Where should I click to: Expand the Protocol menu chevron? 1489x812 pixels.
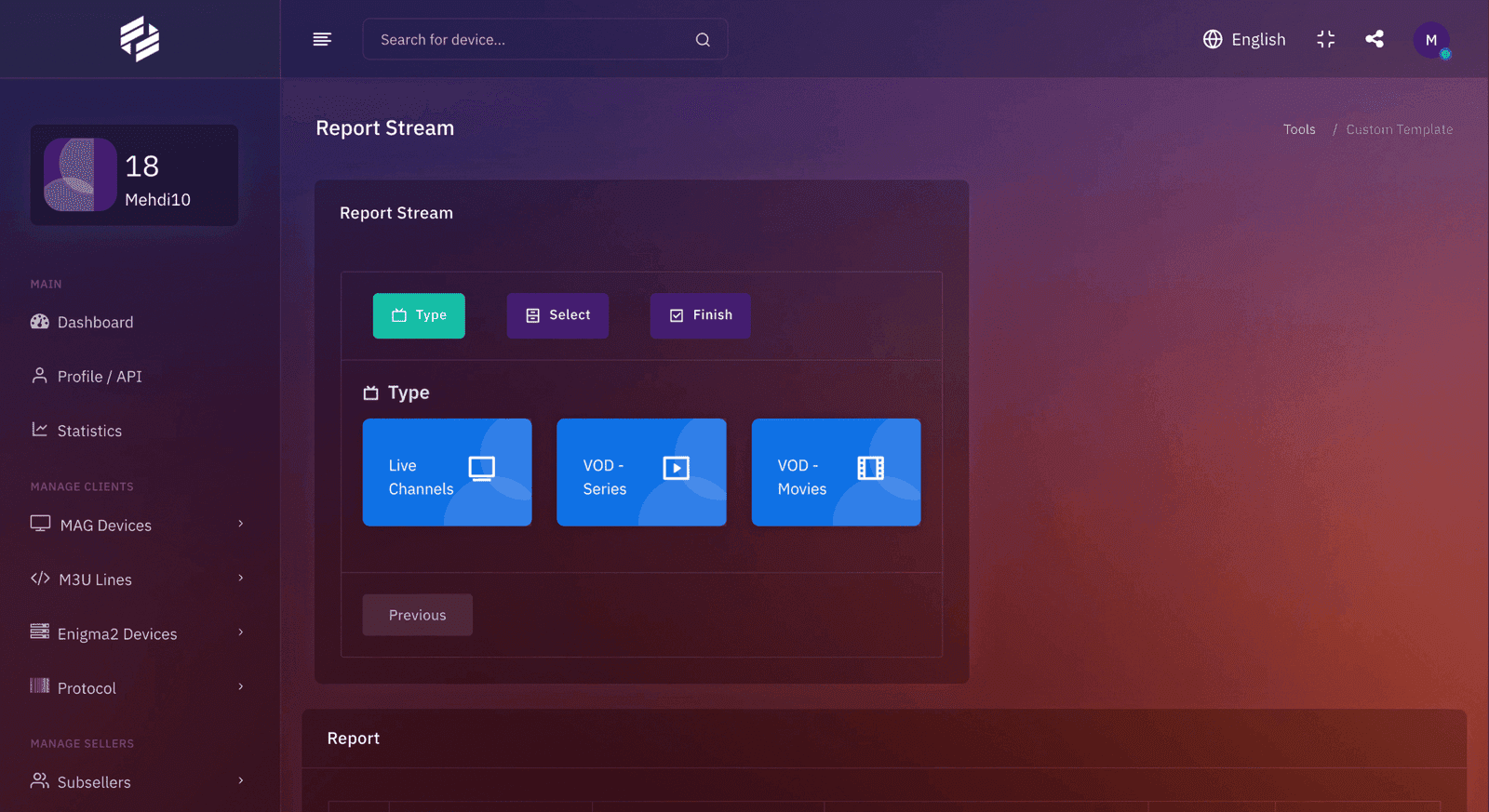tap(240, 686)
